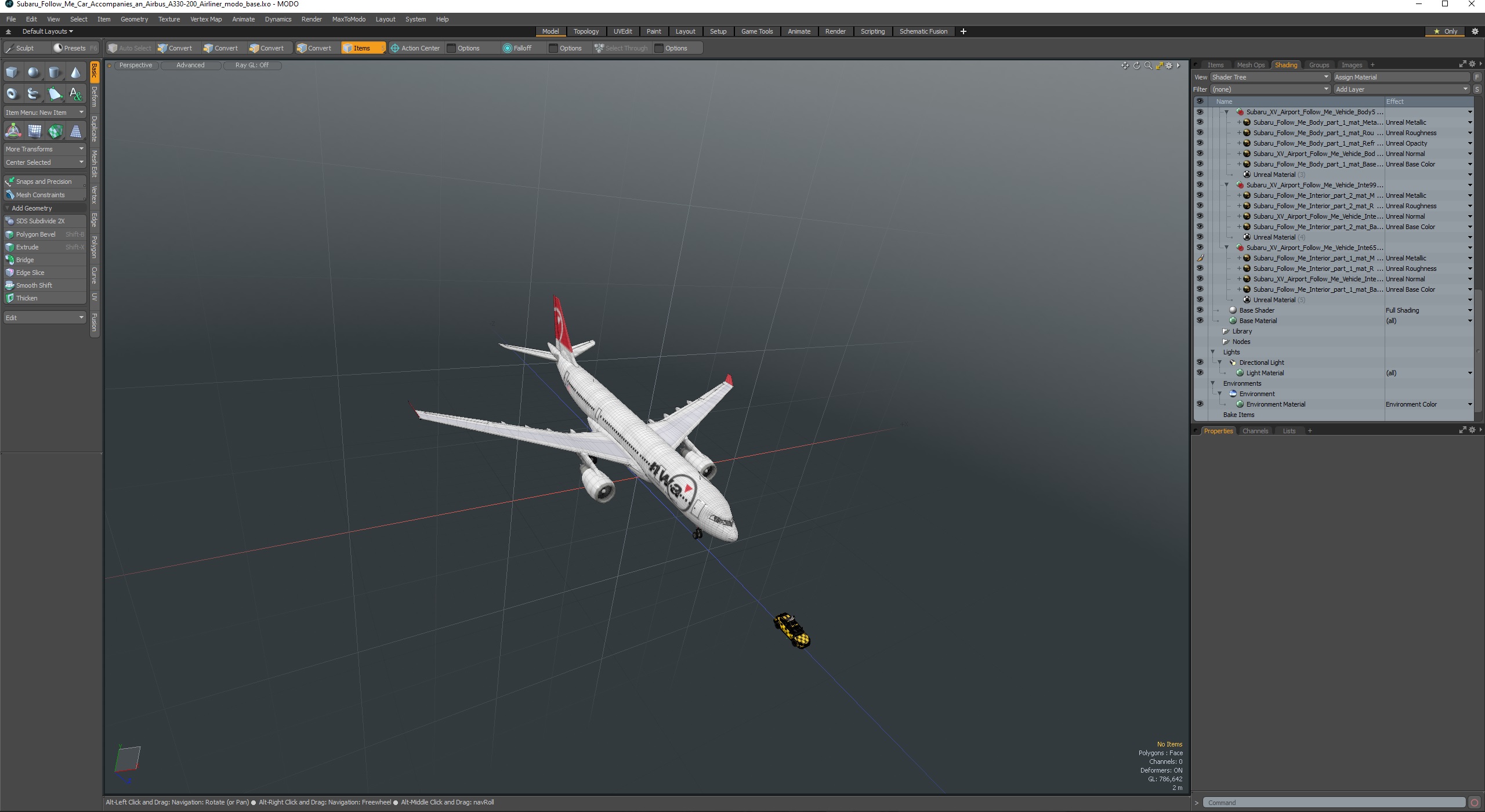The width and height of the screenshot is (1485, 812).
Task: Toggle visibility of Base Material layer
Action: point(1200,321)
